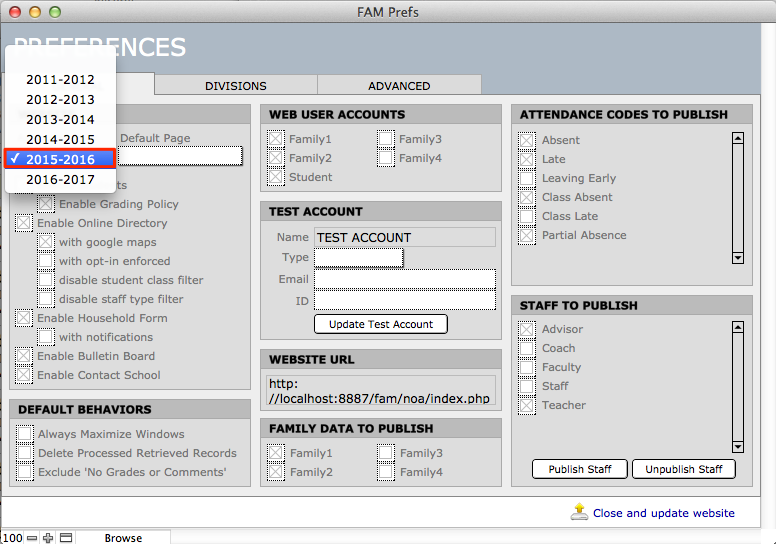
Task: Toggle the status toolbar icon at bottom
Action: pyautogui.click(x=66, y=538)
